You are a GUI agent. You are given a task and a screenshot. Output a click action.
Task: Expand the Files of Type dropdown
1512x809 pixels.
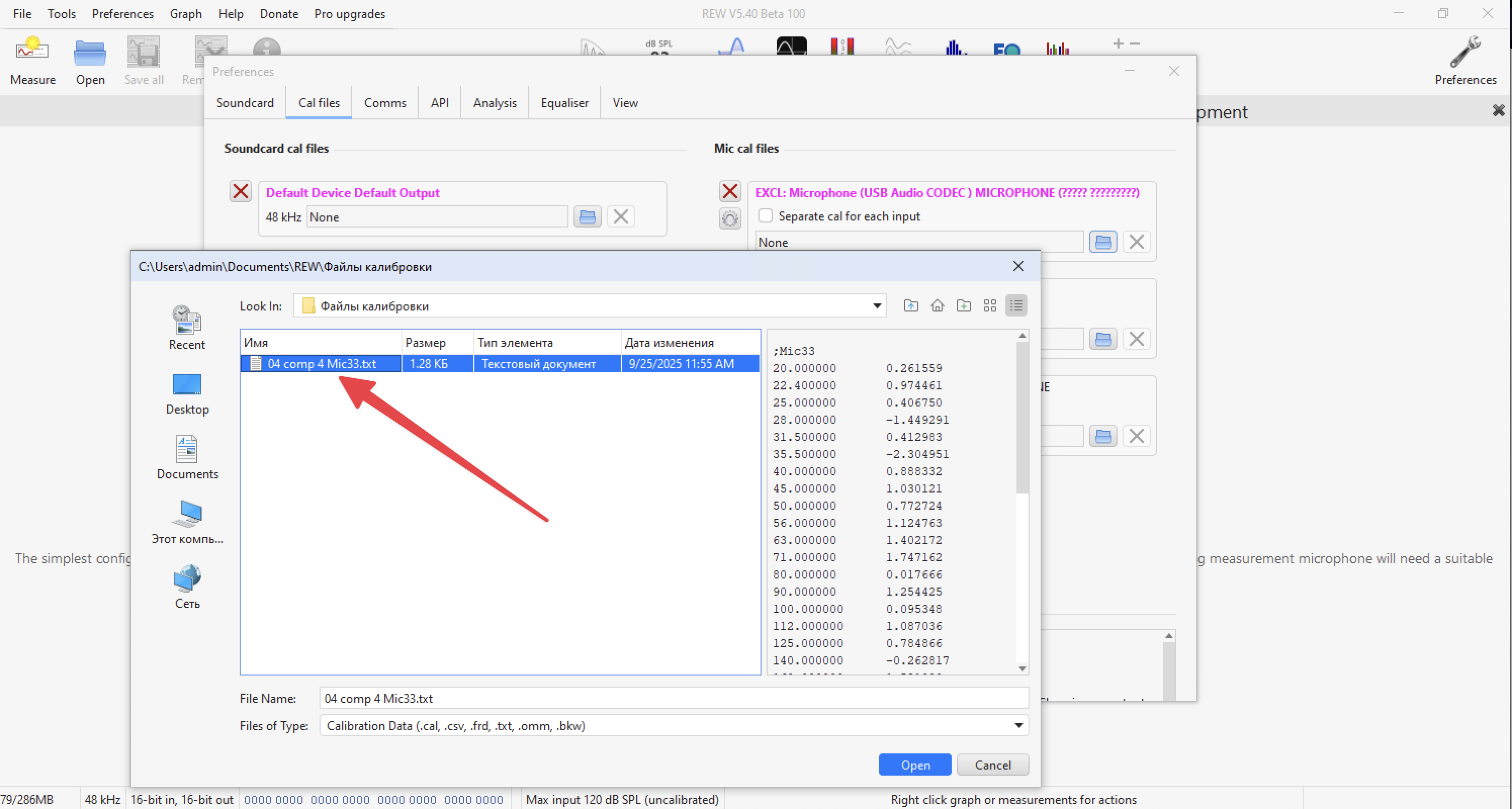tap(1018, 726)
